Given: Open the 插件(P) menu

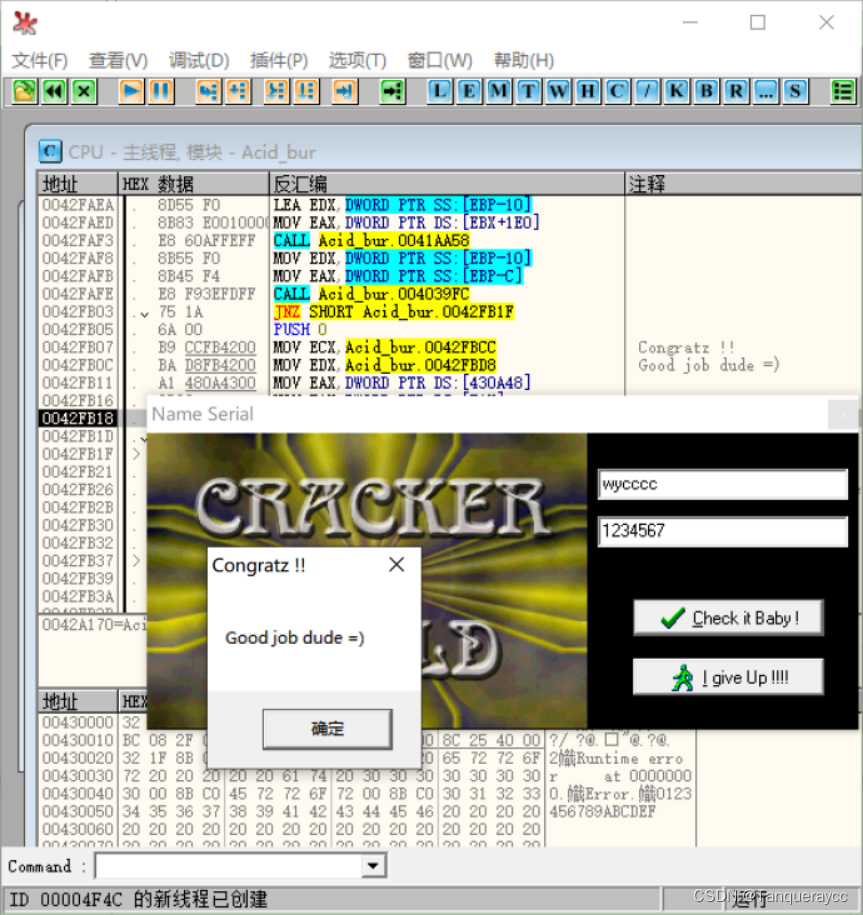Looking at the screenshot, I should click(277, 60).
